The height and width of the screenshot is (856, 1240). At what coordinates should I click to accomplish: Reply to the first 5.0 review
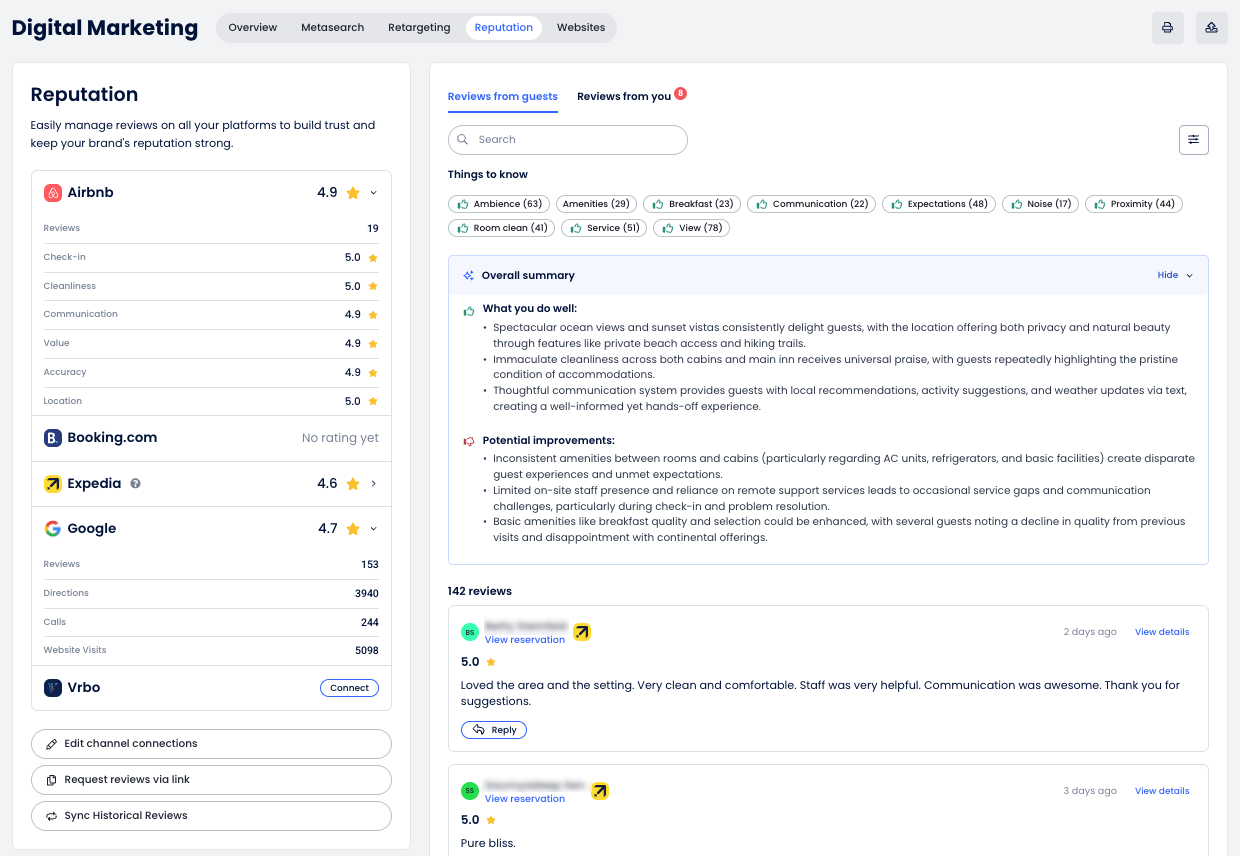click(494, 730)
